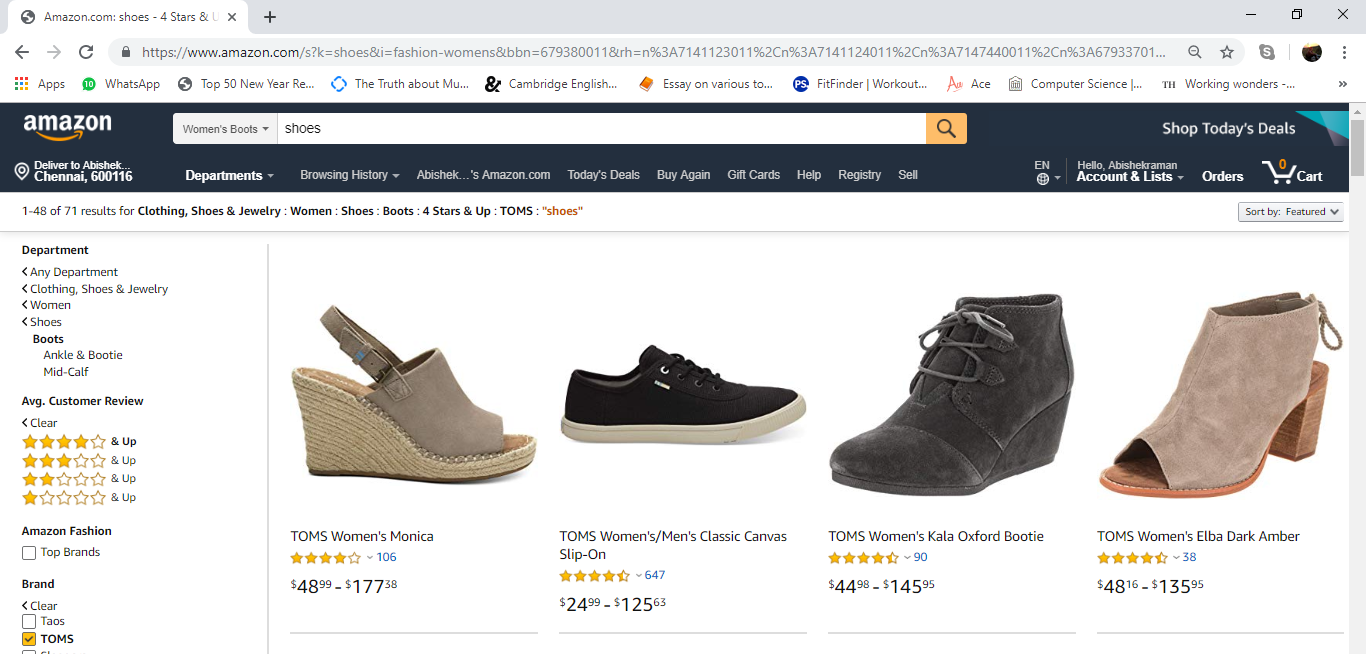Bookmark page with star icon

(x=1226, y=52)
